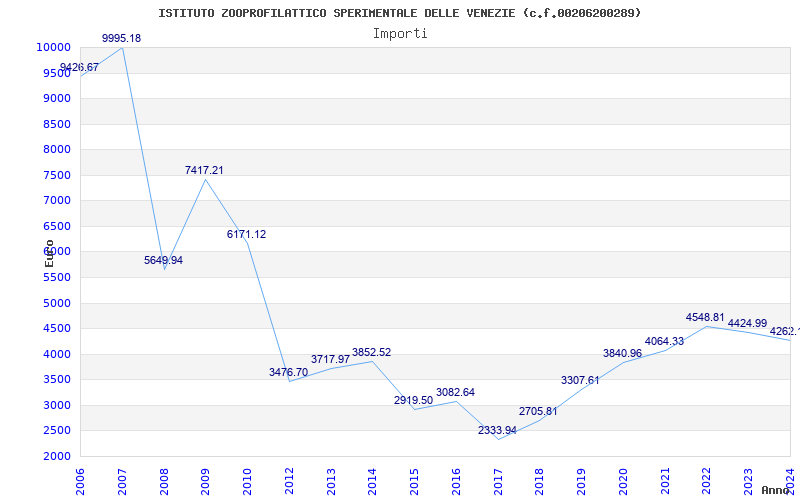800x500 pixels.
Task: Click the lowest value 2333.94
Action: pos(497,431)
